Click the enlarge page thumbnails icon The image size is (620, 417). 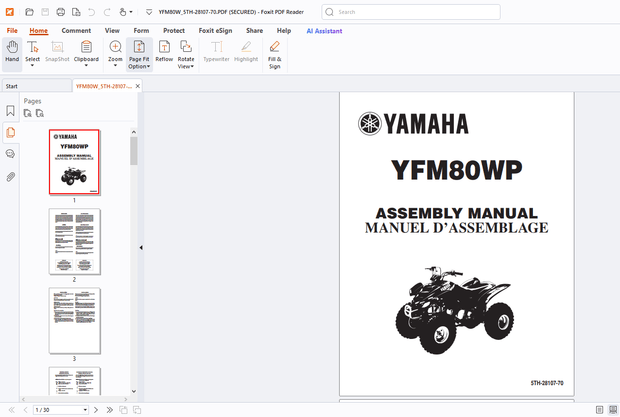coord(27,113)
